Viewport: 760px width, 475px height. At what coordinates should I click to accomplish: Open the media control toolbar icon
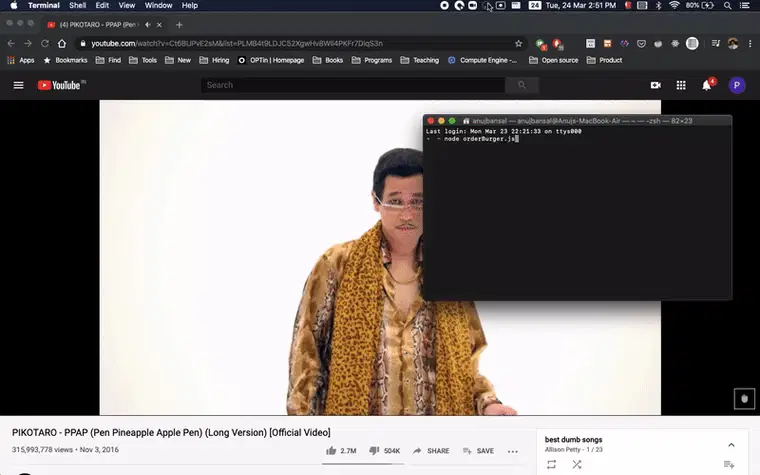click(x=715, y=44)
